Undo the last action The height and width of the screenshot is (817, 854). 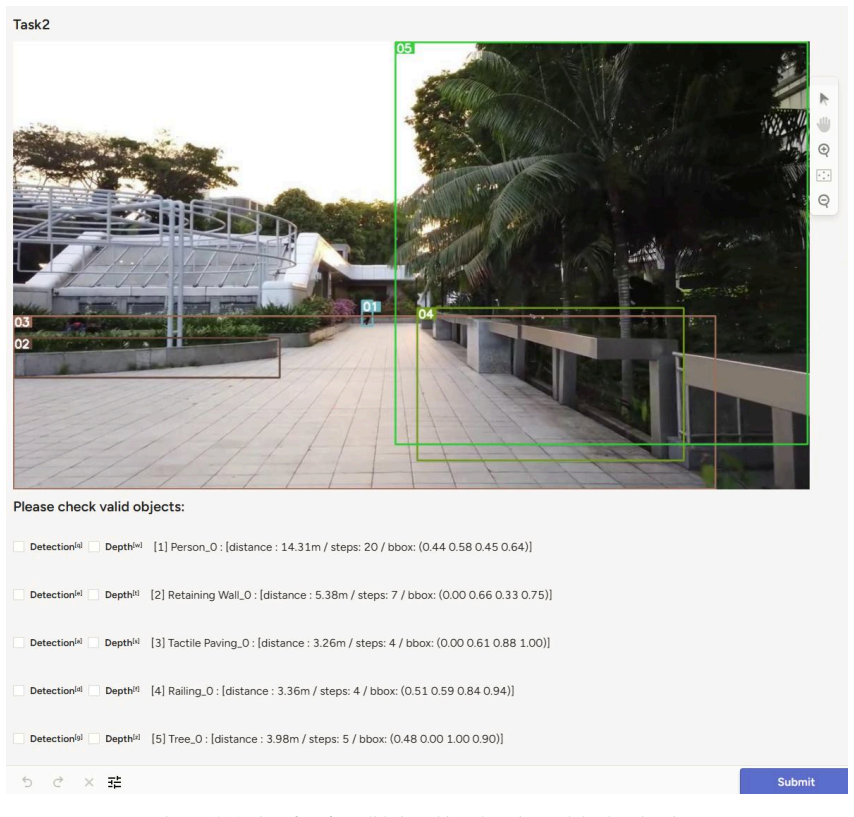tap(27, 782)
